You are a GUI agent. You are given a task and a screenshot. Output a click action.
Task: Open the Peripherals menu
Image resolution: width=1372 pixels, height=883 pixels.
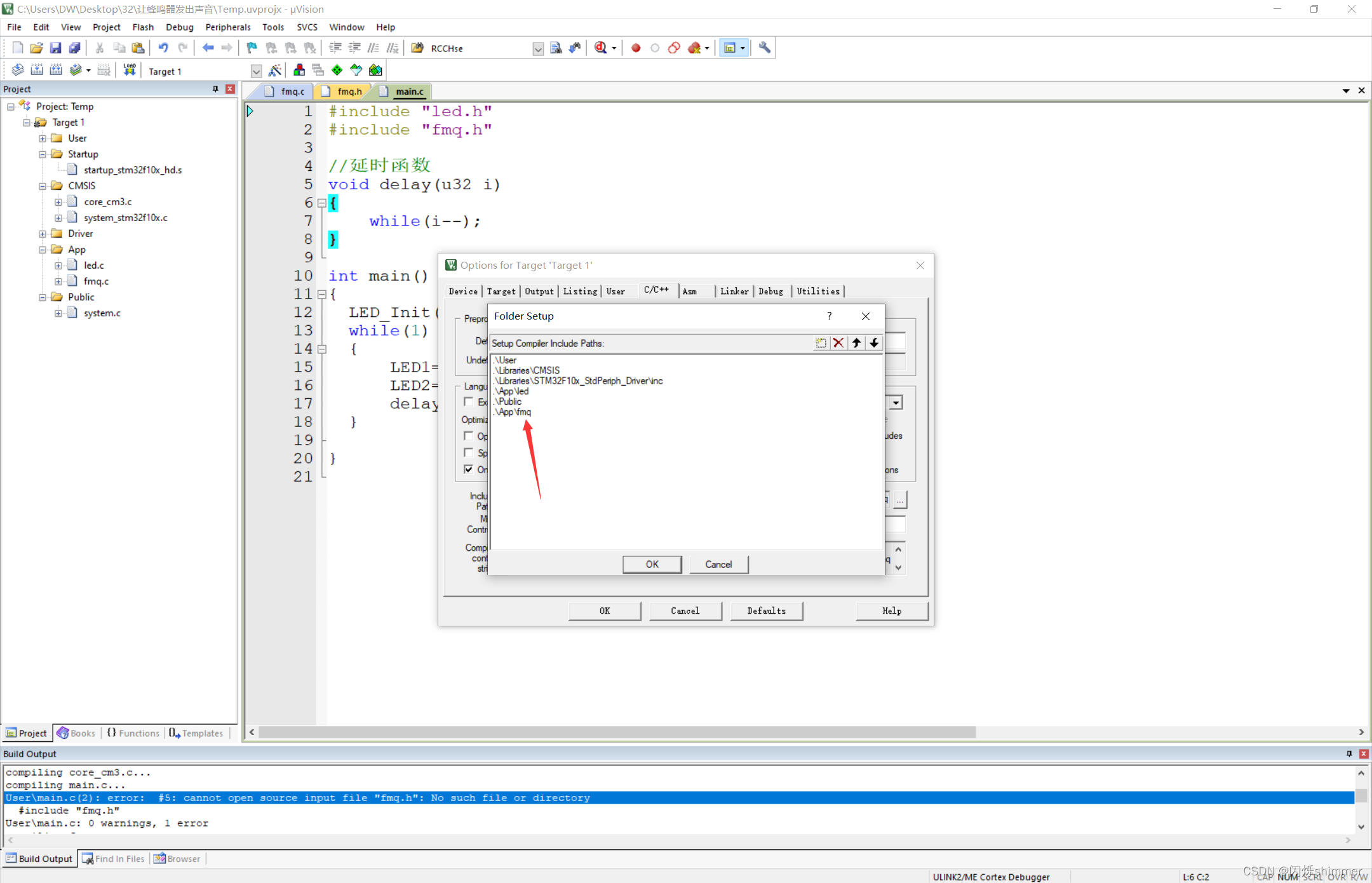pos(227,27)
